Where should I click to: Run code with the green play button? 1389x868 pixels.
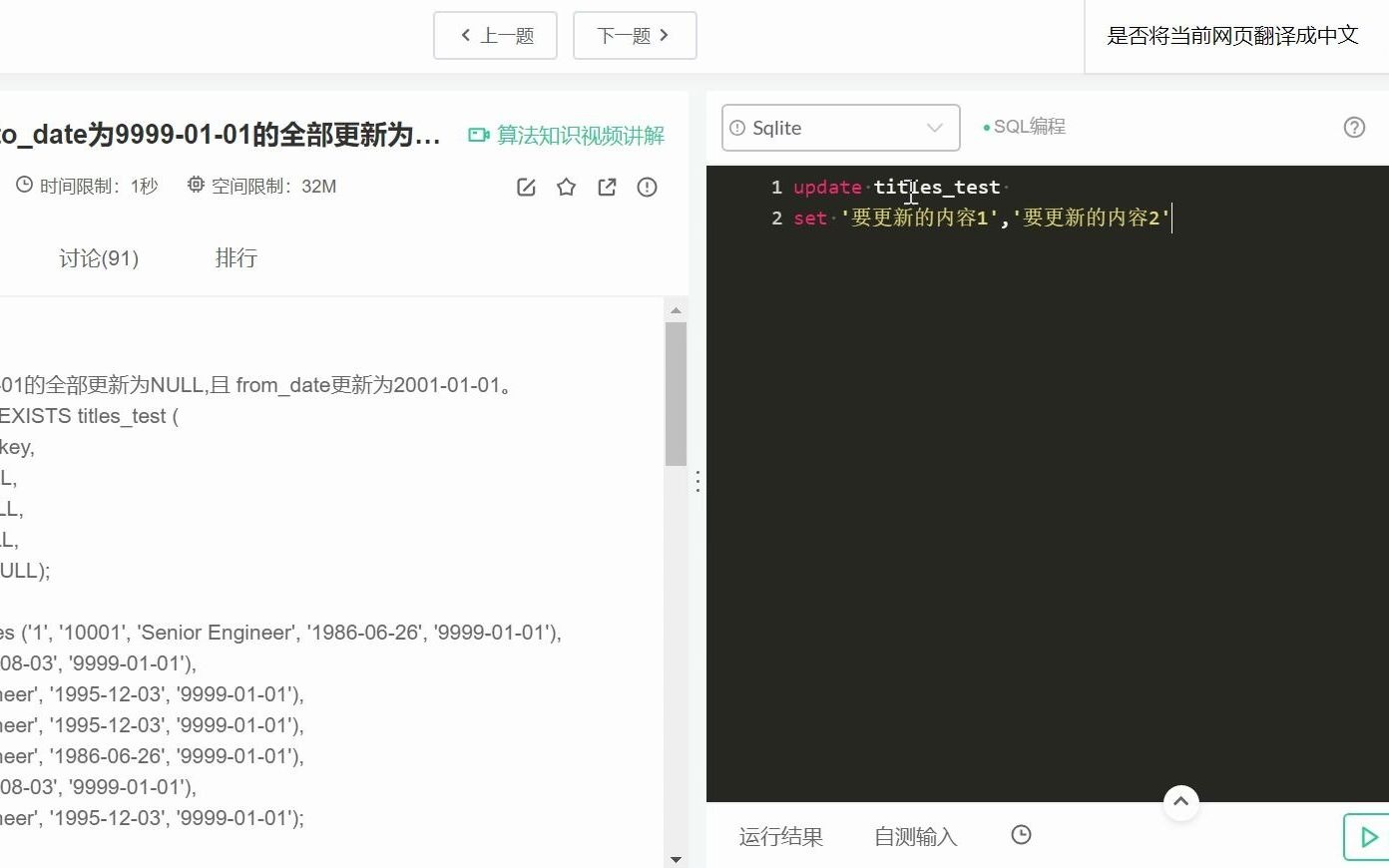click(x=1367, y=836)
